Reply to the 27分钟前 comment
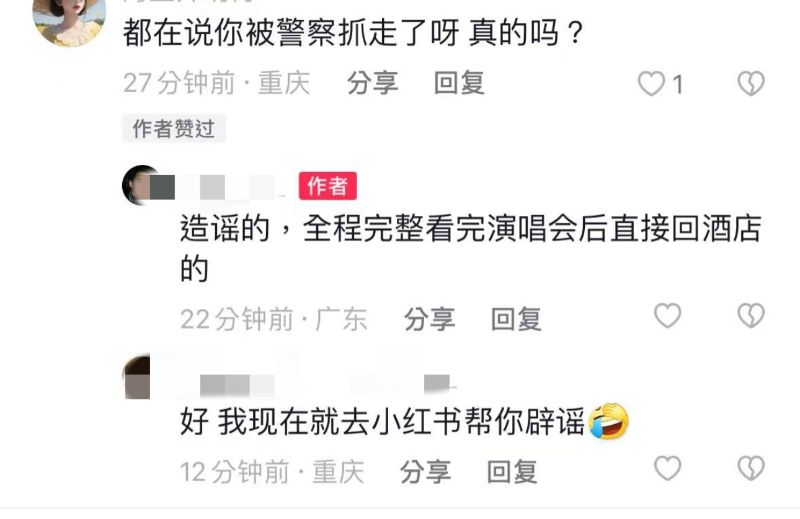 click(x=459, y=83)
